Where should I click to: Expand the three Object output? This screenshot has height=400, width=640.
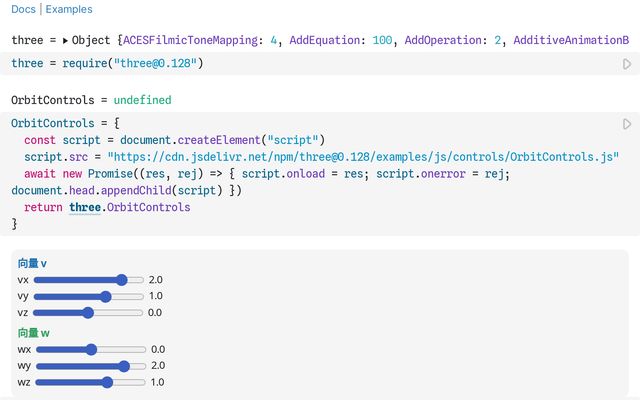point(66,41)
